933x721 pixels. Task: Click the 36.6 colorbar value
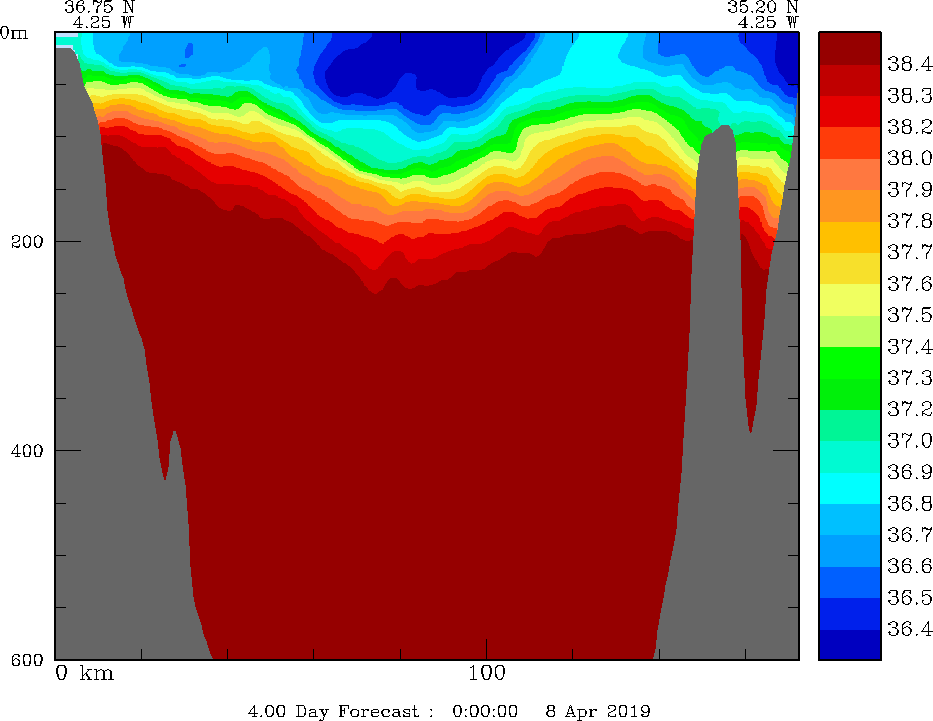pos(909,567)
